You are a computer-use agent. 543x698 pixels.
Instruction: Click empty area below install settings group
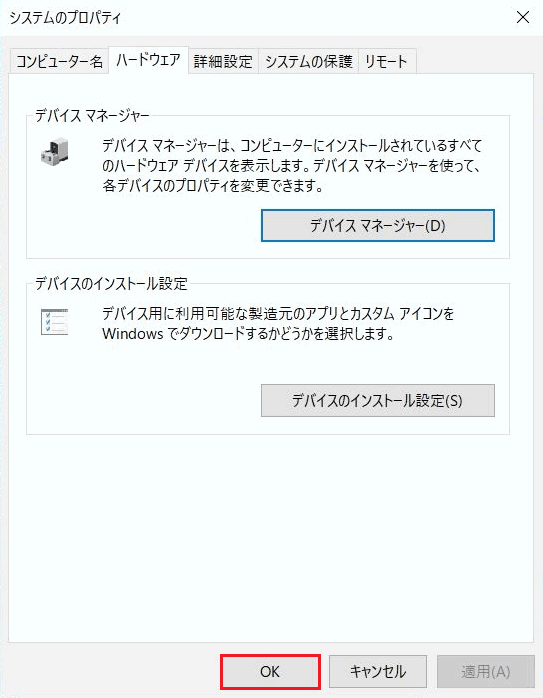point(271,534)
